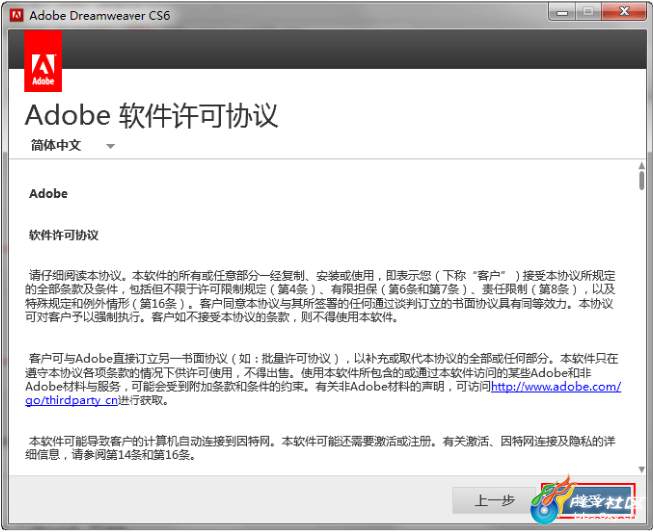Click the bold 软件许可协议 heading in text
The image size is (654, 532).
coord(64,235)
